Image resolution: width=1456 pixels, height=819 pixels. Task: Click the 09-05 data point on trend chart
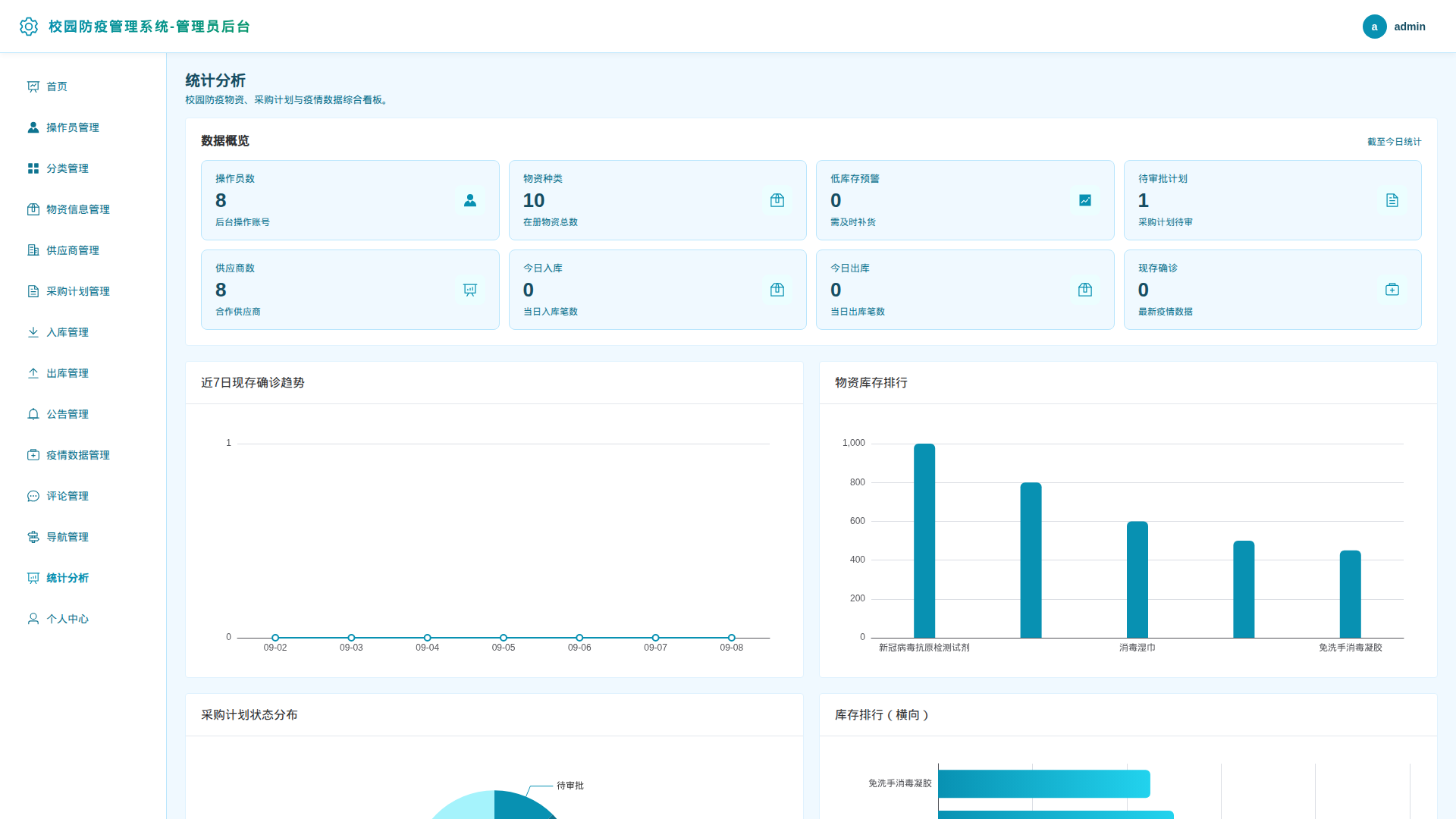[504, 638]
